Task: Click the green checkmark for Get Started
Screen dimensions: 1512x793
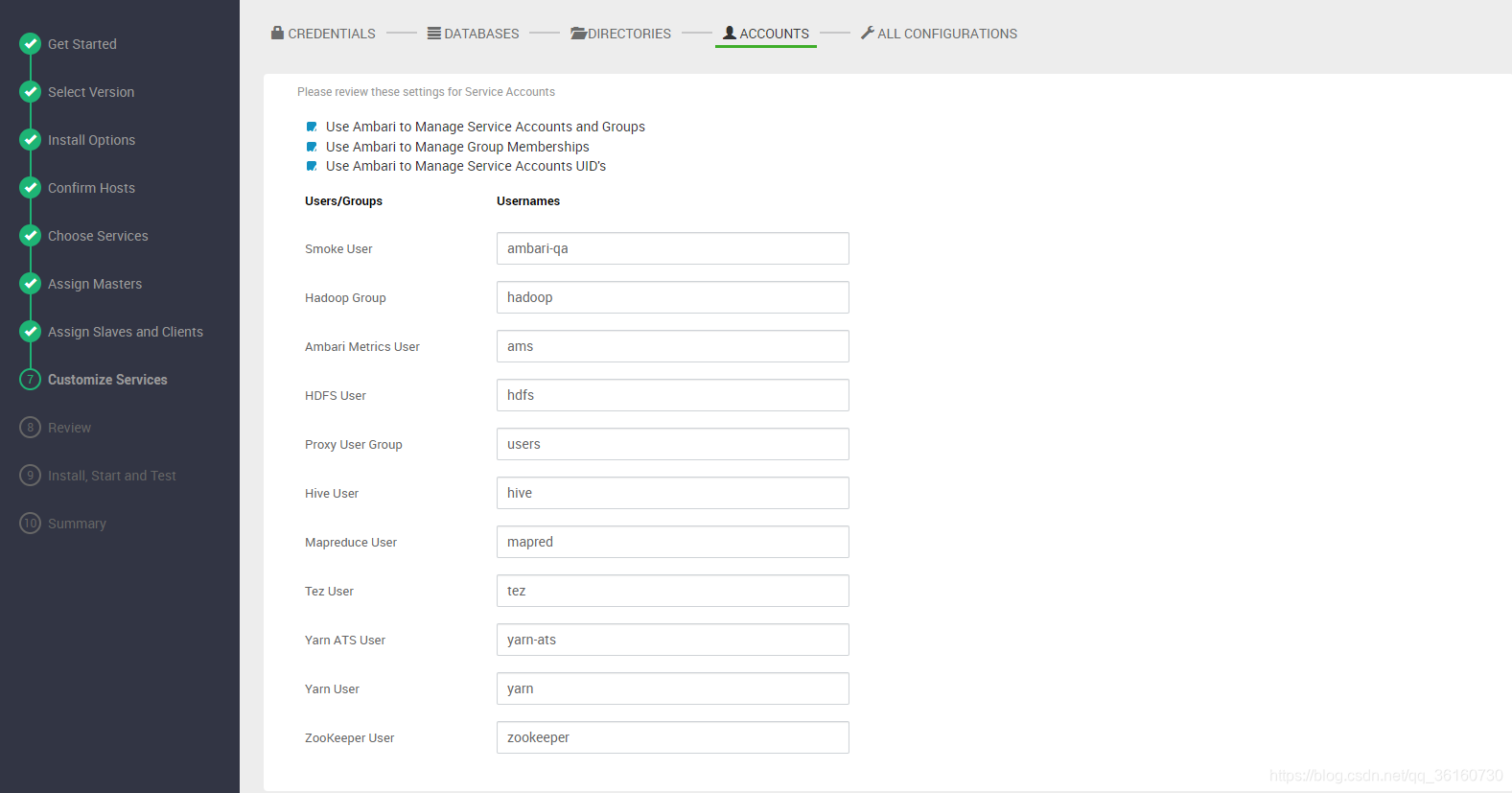Action: [x=31, y=43]
